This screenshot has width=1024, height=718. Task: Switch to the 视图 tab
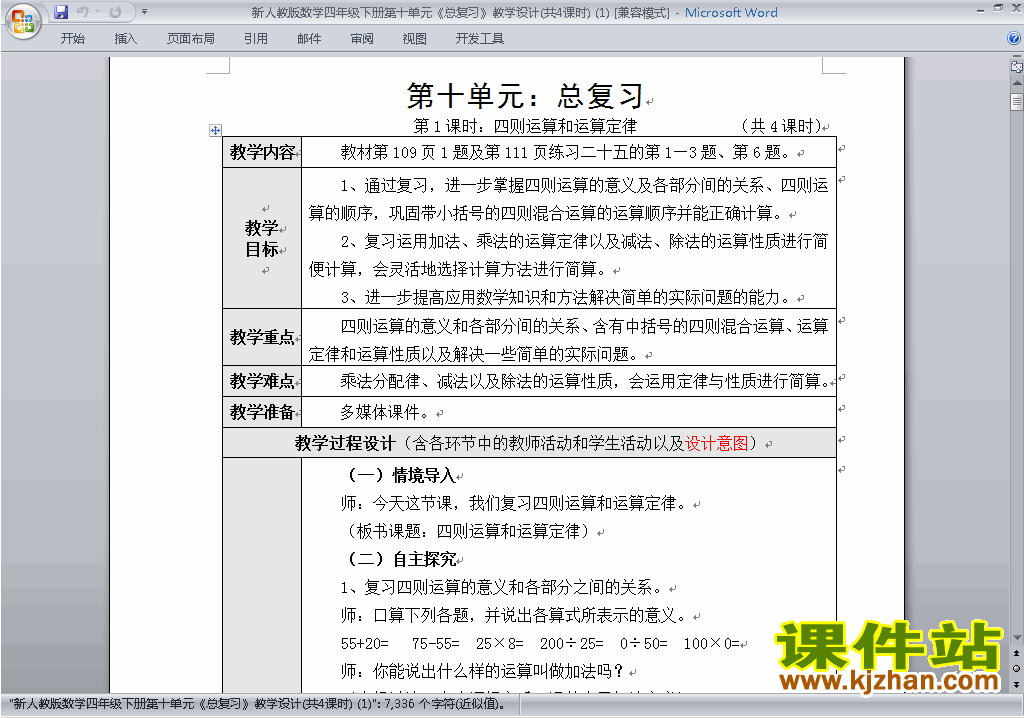(x=415, y=39)
